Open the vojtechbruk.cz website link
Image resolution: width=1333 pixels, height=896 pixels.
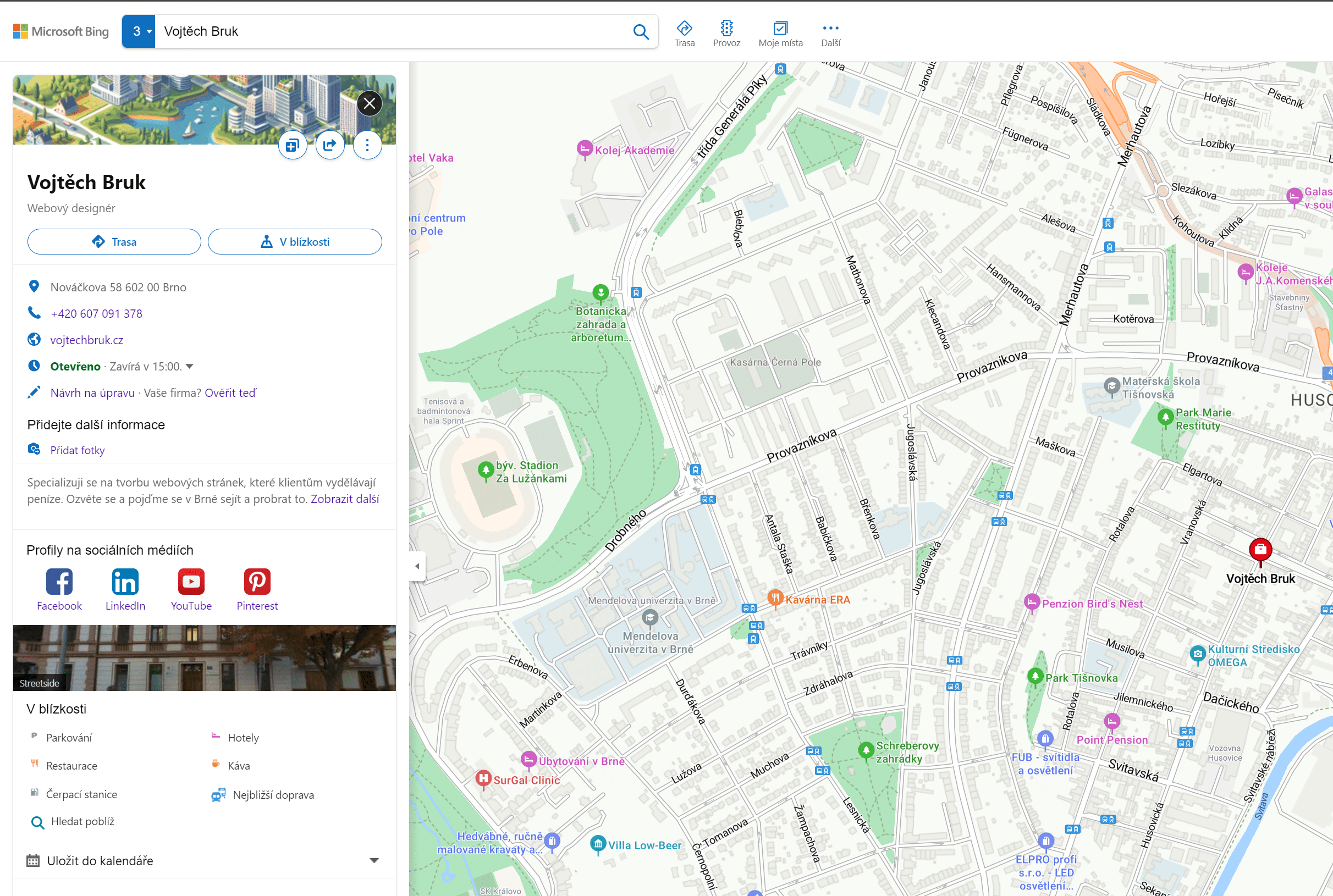(87, 340)
